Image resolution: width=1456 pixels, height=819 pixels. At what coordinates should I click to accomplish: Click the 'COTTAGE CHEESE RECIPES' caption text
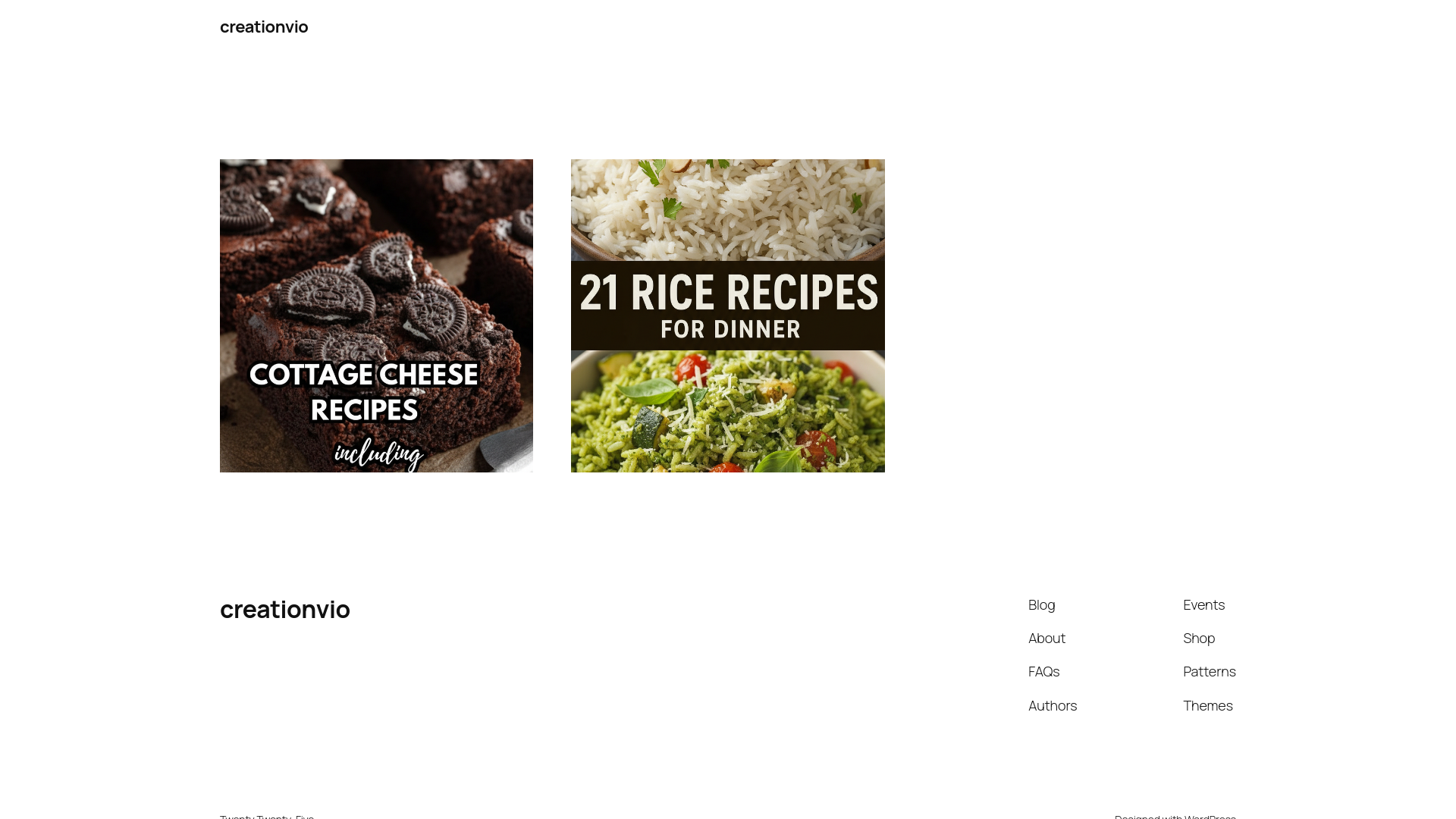364,392
